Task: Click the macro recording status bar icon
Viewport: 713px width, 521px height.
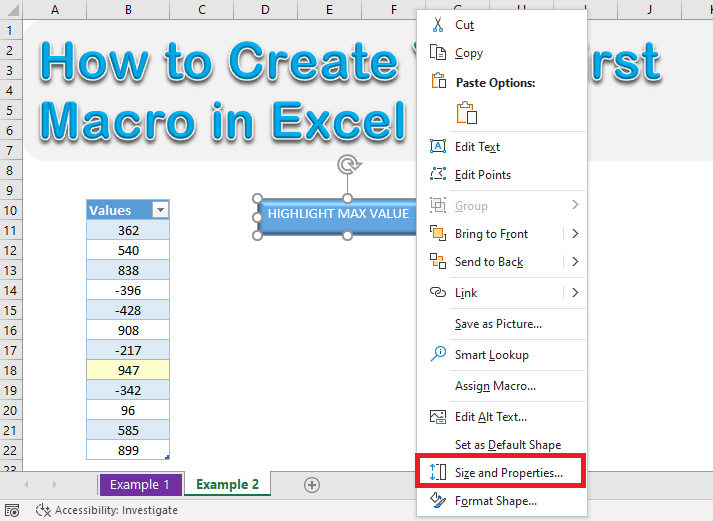Action: [x=12, y=510]
